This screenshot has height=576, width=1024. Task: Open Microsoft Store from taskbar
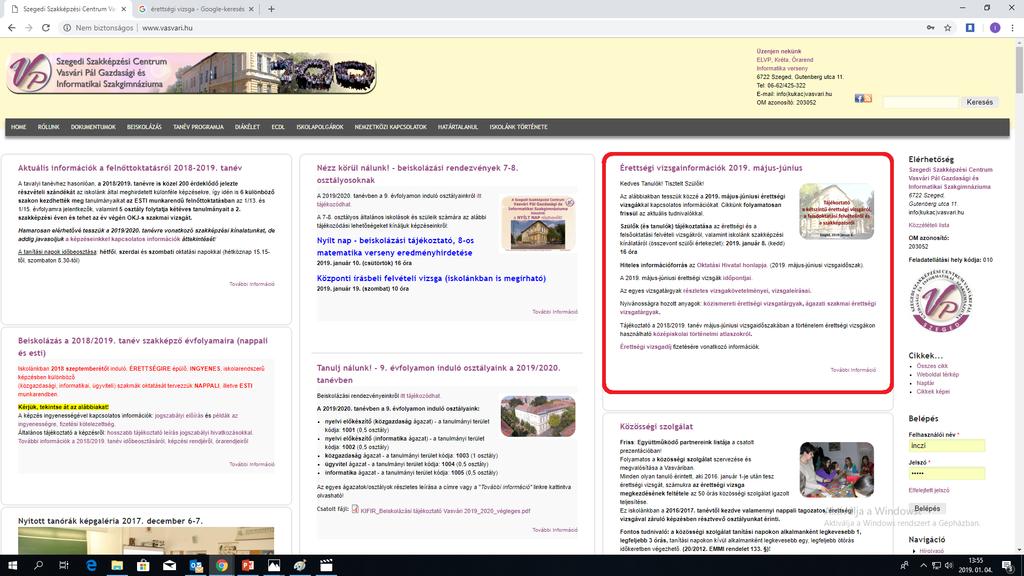[x=143, y=566]
